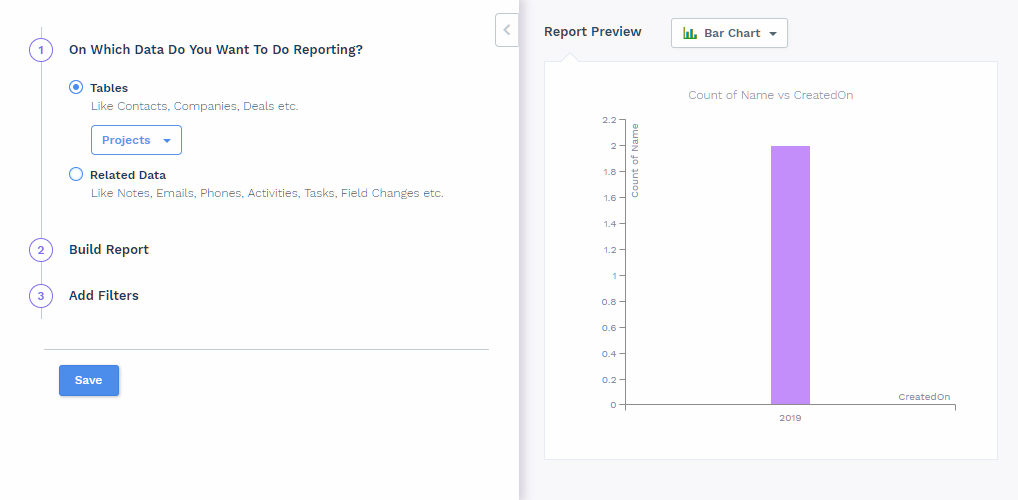Click the caret arrow beside Bar Chart
The width and height of the screenshot is (1018, 500).
pos(773,34)
